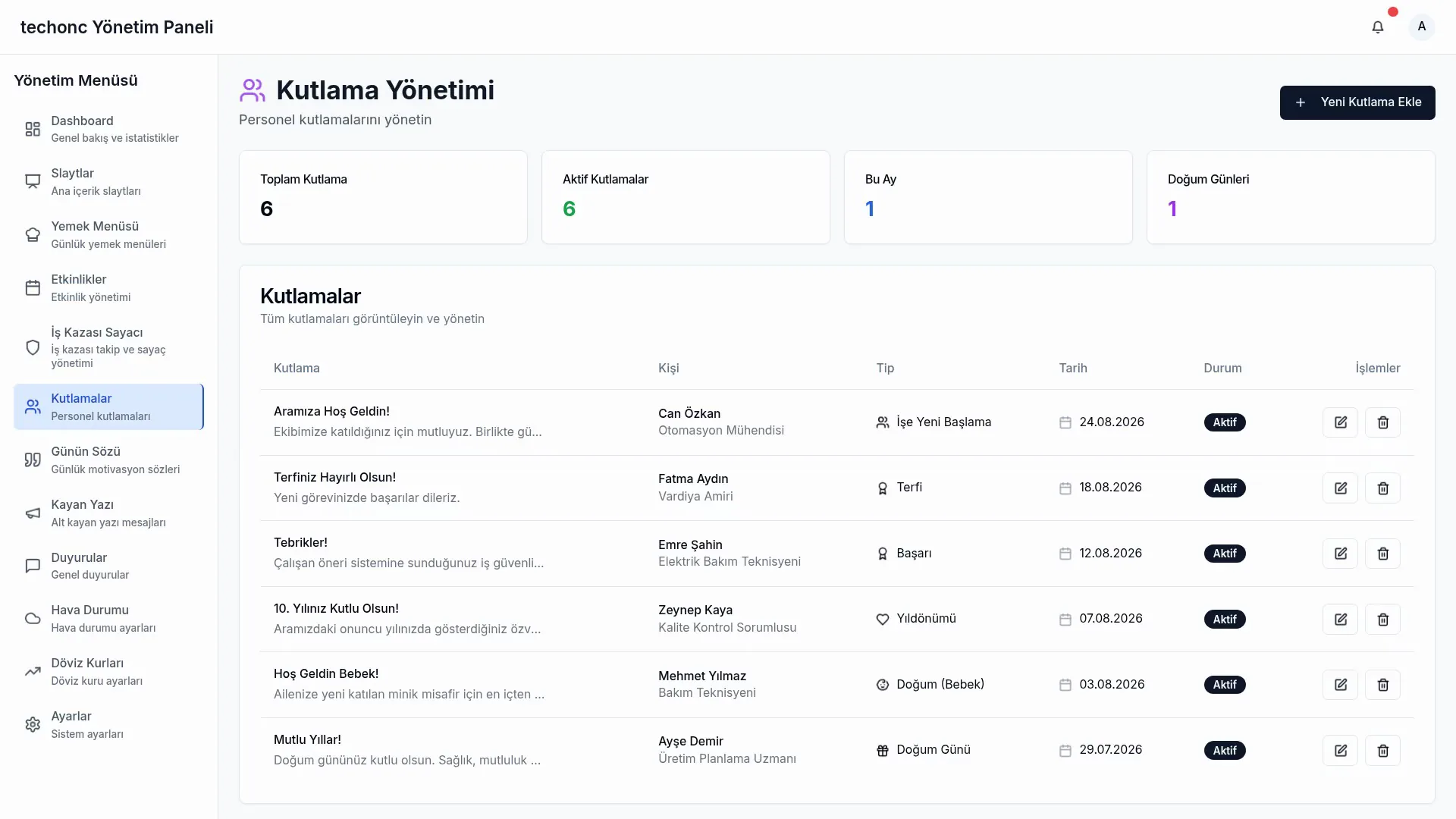1456x819 pixels.
Task: Click the Hava Durumu cloud icon
Action: coord(33,619)
